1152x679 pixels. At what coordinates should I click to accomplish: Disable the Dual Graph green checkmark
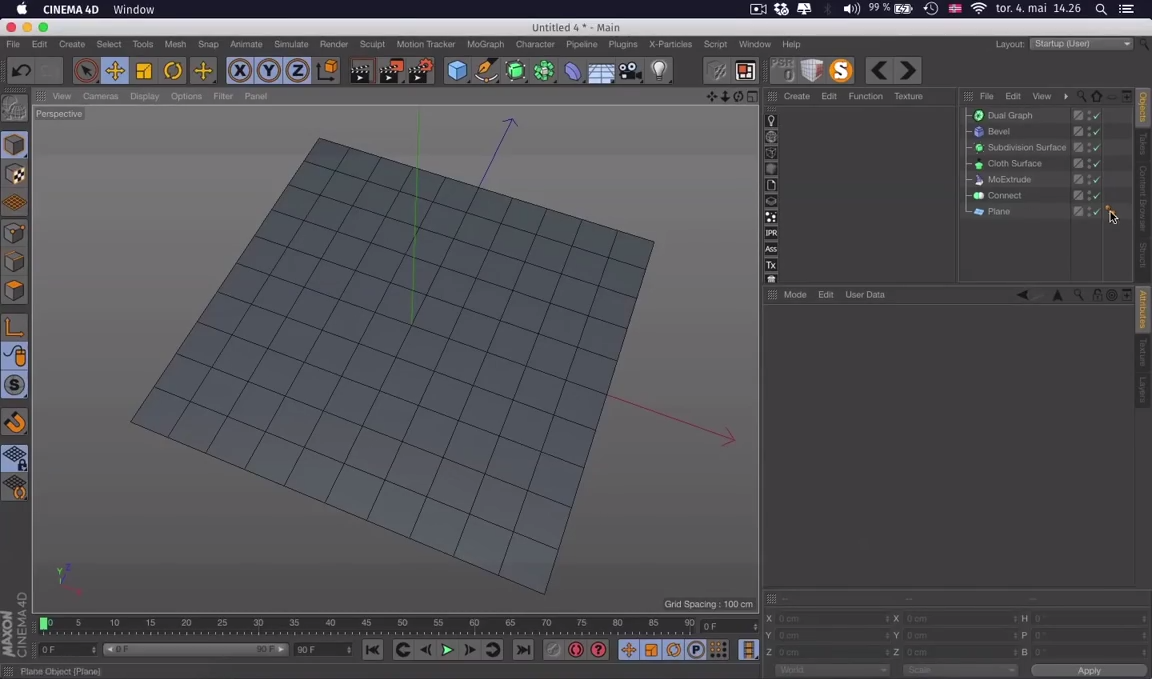point(1097,115)
